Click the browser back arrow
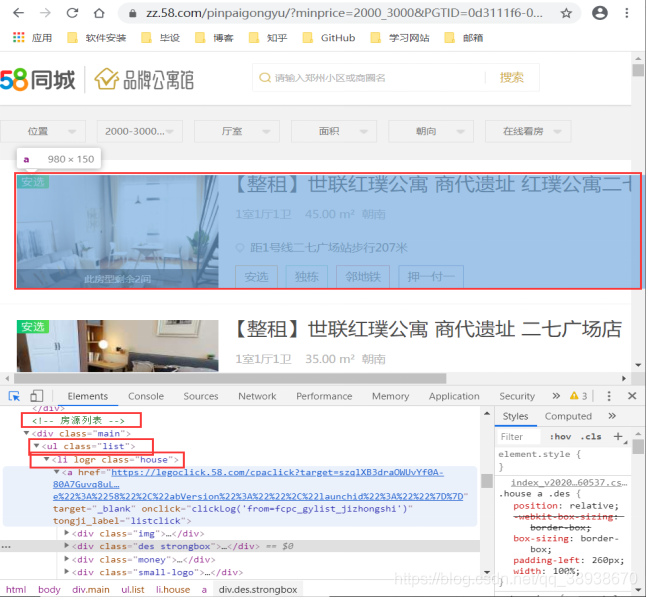Viewport: 647px width, 597px height. pyautogui.click(x=18, y=13)
